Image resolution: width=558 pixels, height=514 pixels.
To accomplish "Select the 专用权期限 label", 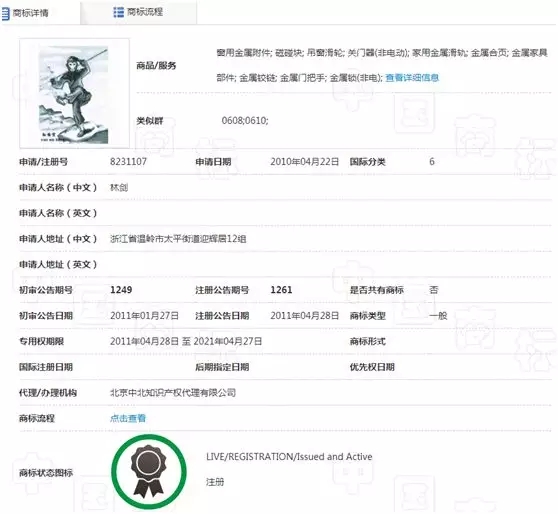I will tap(41, 341).
